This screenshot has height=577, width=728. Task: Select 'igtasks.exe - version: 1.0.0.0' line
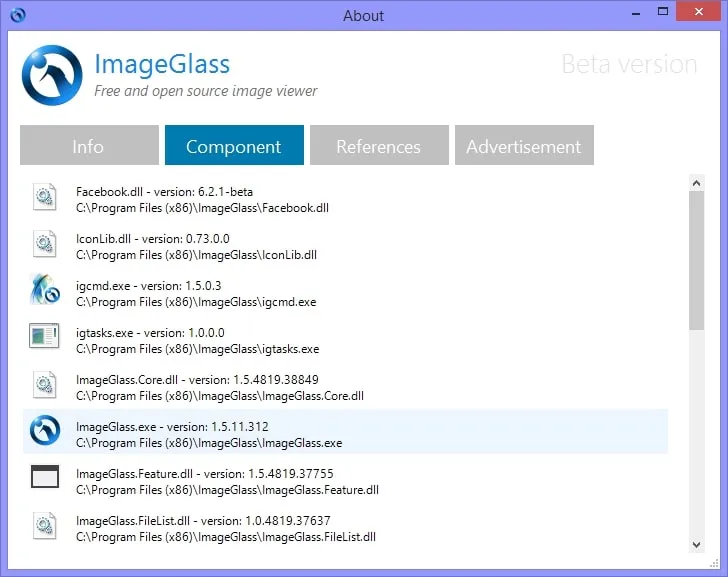tap(150, 333)
